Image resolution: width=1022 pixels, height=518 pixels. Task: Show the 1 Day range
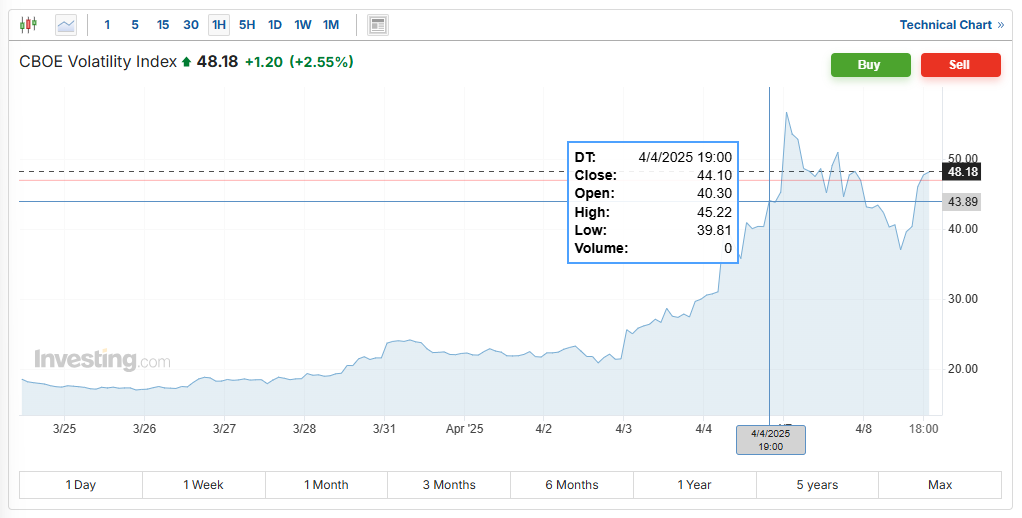click(81, 485)
